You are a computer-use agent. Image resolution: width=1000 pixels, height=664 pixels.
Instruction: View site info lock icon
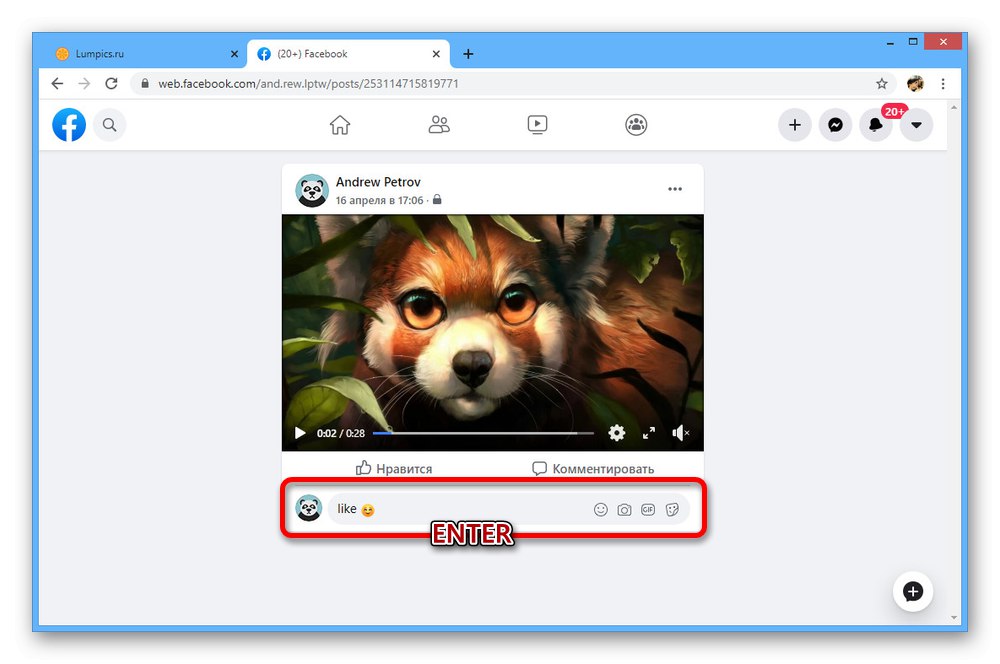click(x=145, y=84)
